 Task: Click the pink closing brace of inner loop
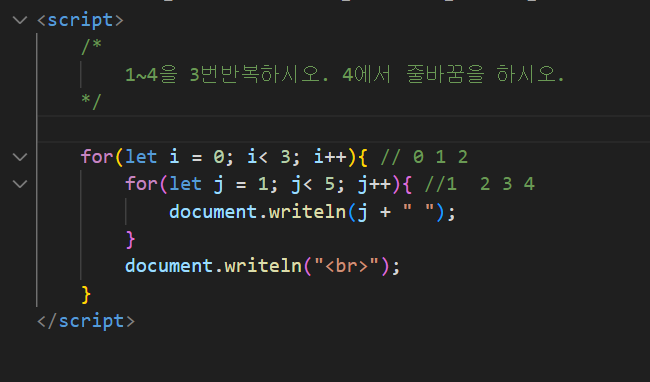[x=131, y=239]
